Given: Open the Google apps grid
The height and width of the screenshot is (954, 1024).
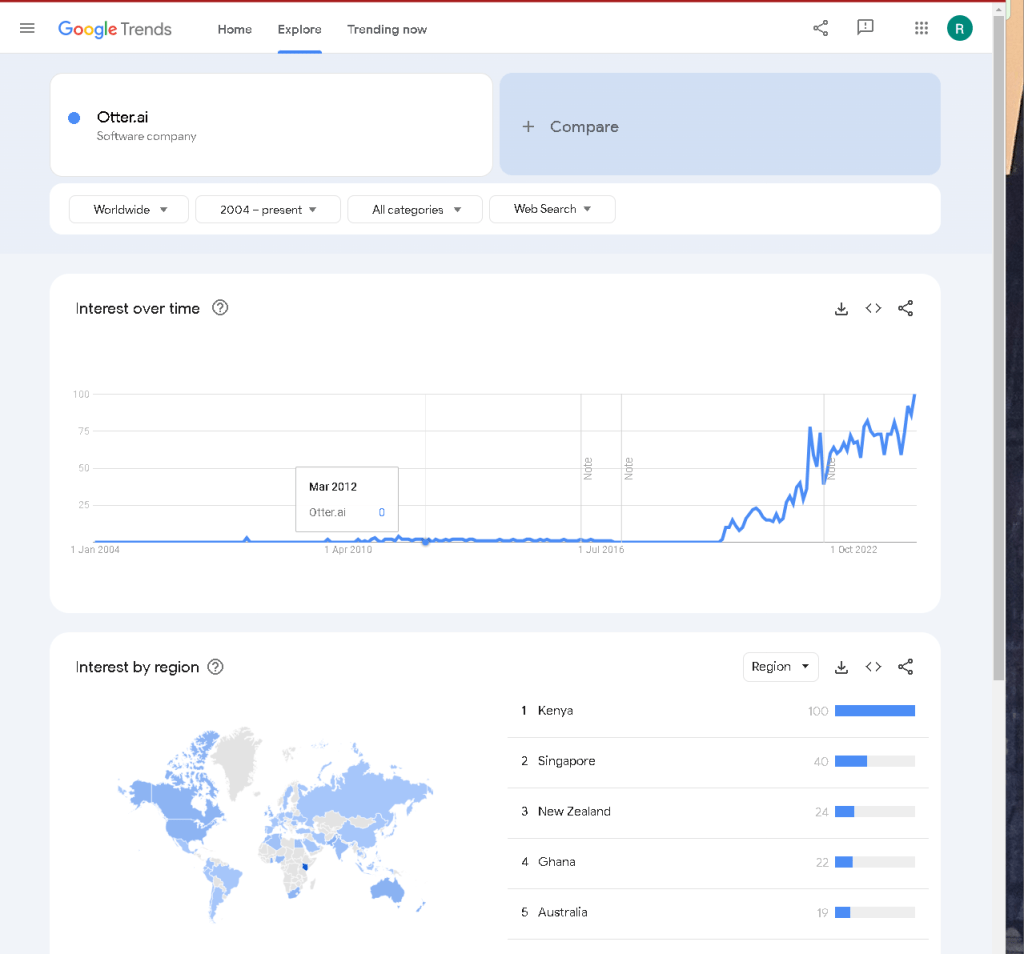Looking at the screenshot, I should pyautogui.click(x=921, y=28).
